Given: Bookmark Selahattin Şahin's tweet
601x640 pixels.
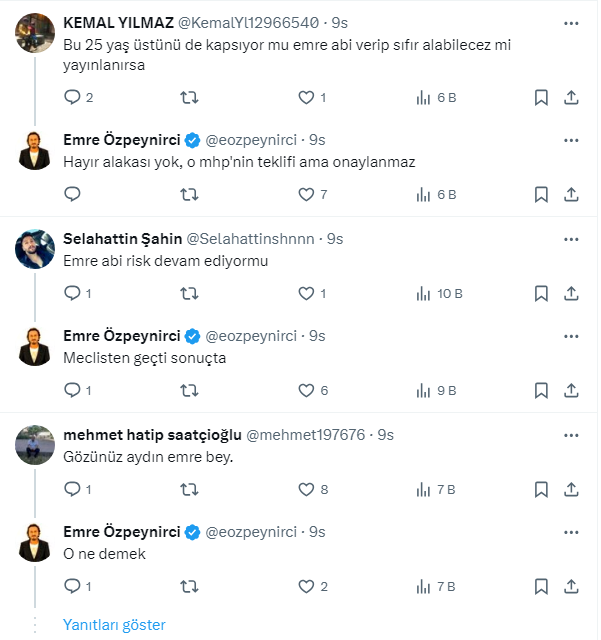Looking at the screenshot, I should (541, 294).
